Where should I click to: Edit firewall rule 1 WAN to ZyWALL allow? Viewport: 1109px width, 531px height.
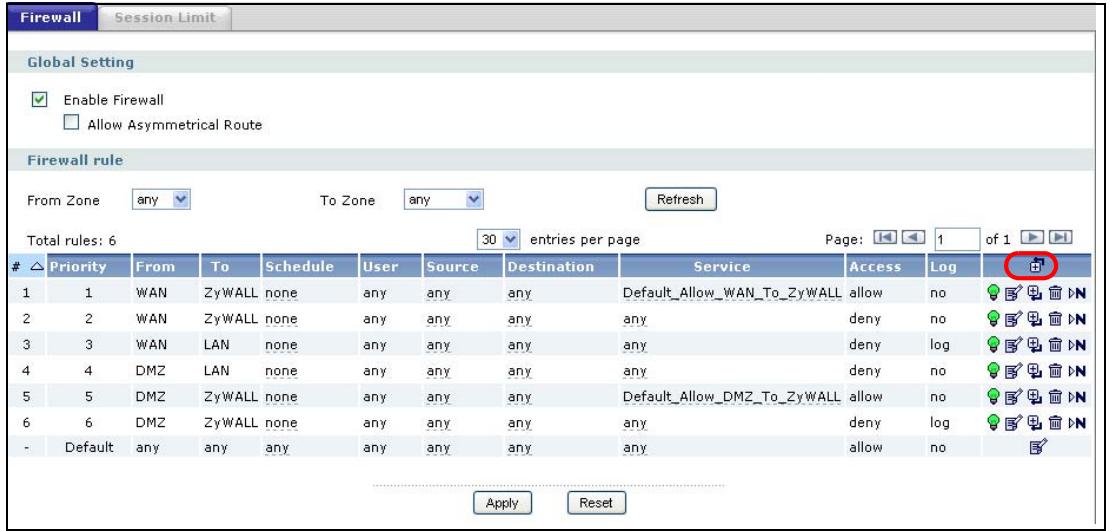[1014, 293]
